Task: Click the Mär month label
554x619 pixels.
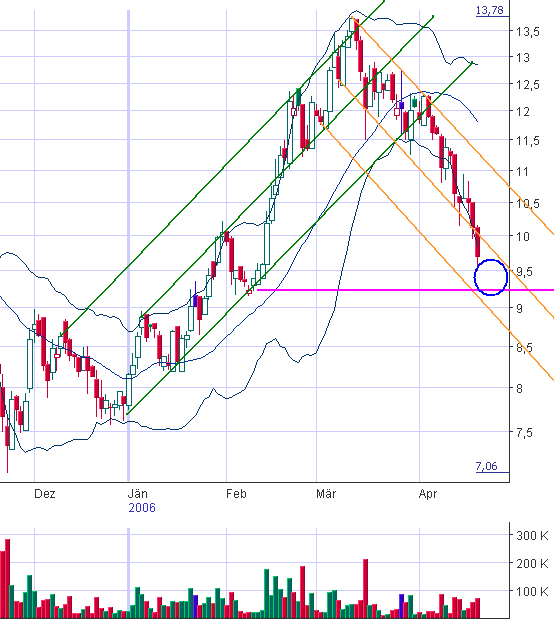Action: point(326,494)
